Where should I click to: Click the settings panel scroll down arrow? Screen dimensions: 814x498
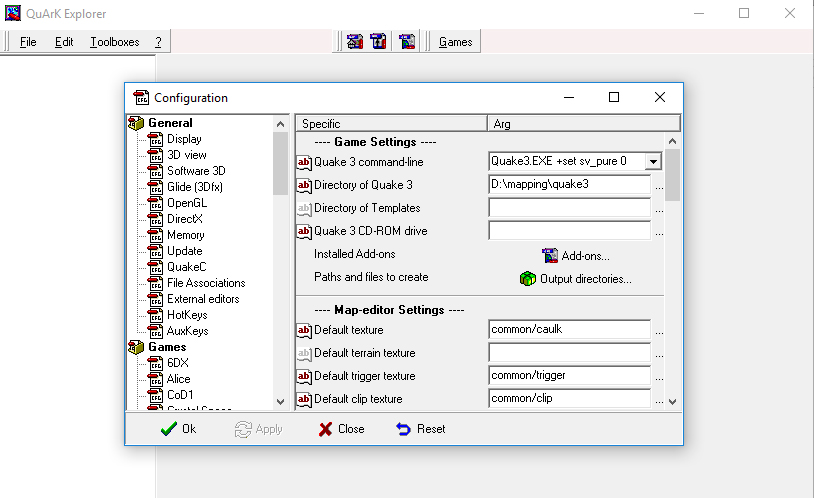click(672, 401)
